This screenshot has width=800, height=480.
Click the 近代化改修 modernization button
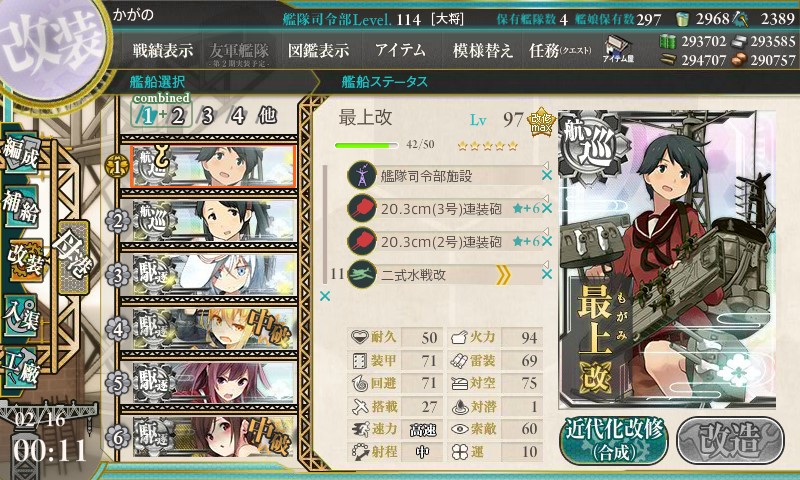point(614,440)
